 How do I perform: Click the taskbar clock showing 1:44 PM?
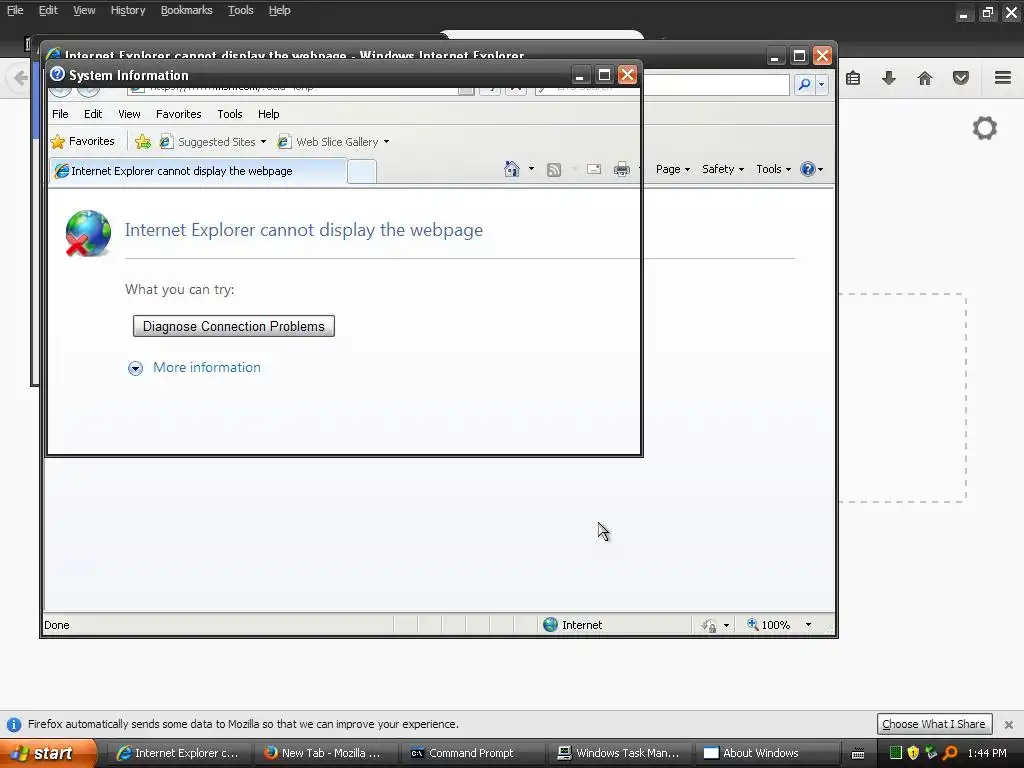pos(987,753)
